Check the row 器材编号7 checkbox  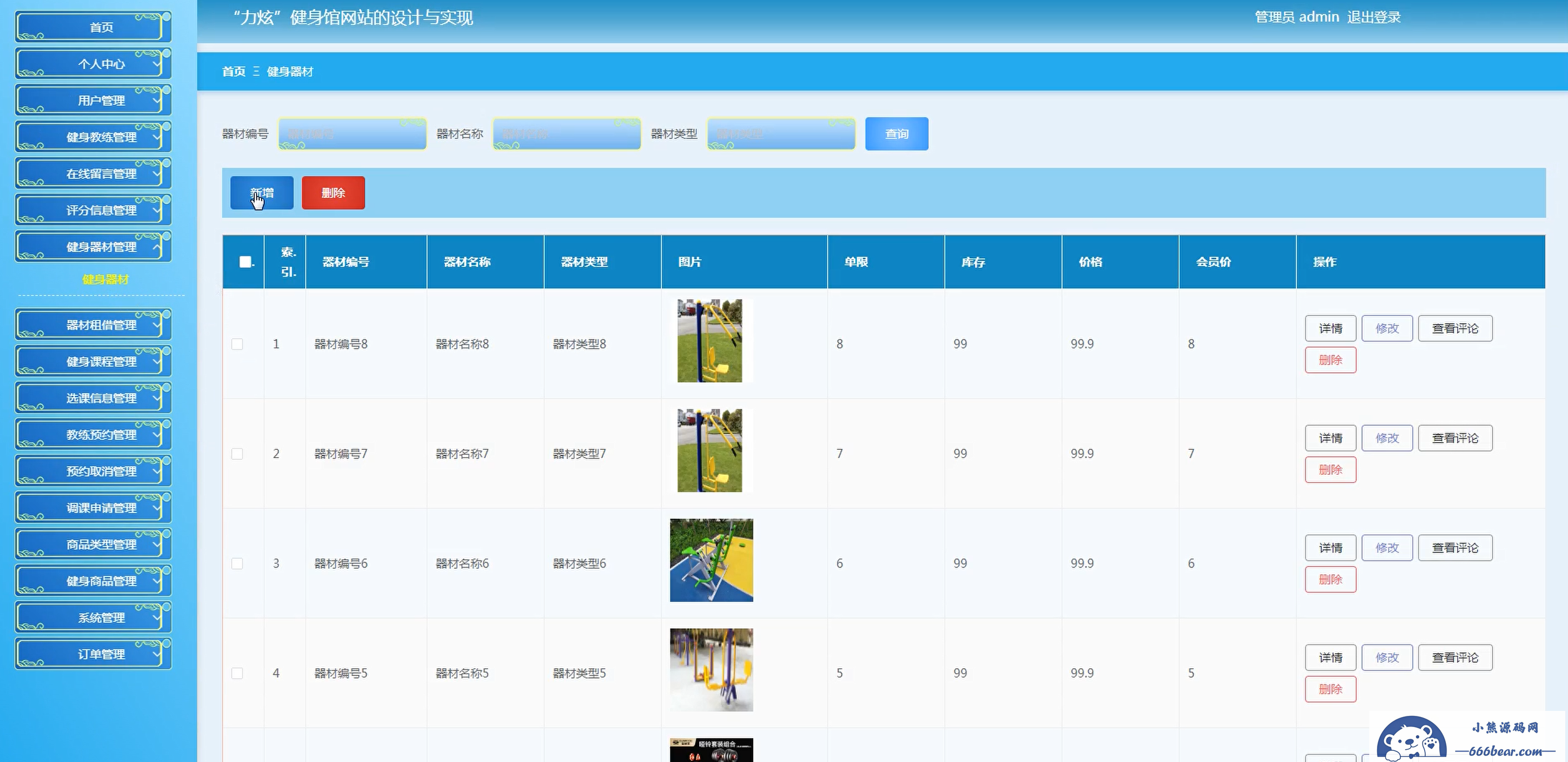238,453
